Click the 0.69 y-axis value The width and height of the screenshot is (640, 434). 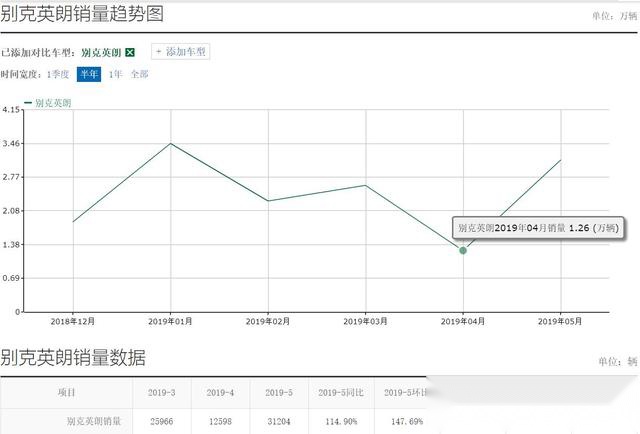tap(11, 278)
